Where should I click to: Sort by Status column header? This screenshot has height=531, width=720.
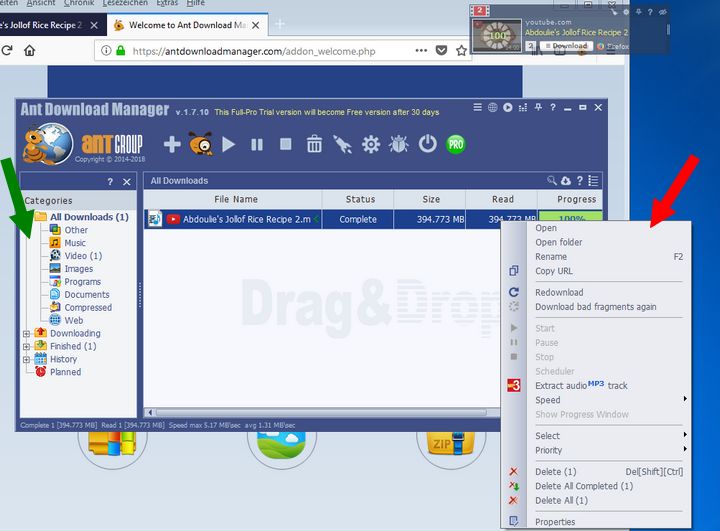358,199
